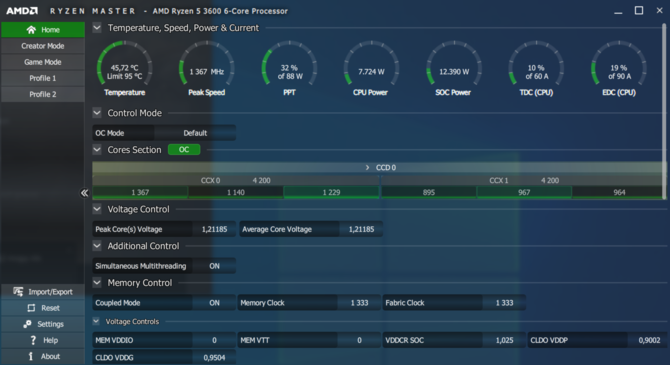Click CLDO VDDG value 0,9504
Viewport: 670px width, 365px height.
pyautogui.click(x=214, y=357)
